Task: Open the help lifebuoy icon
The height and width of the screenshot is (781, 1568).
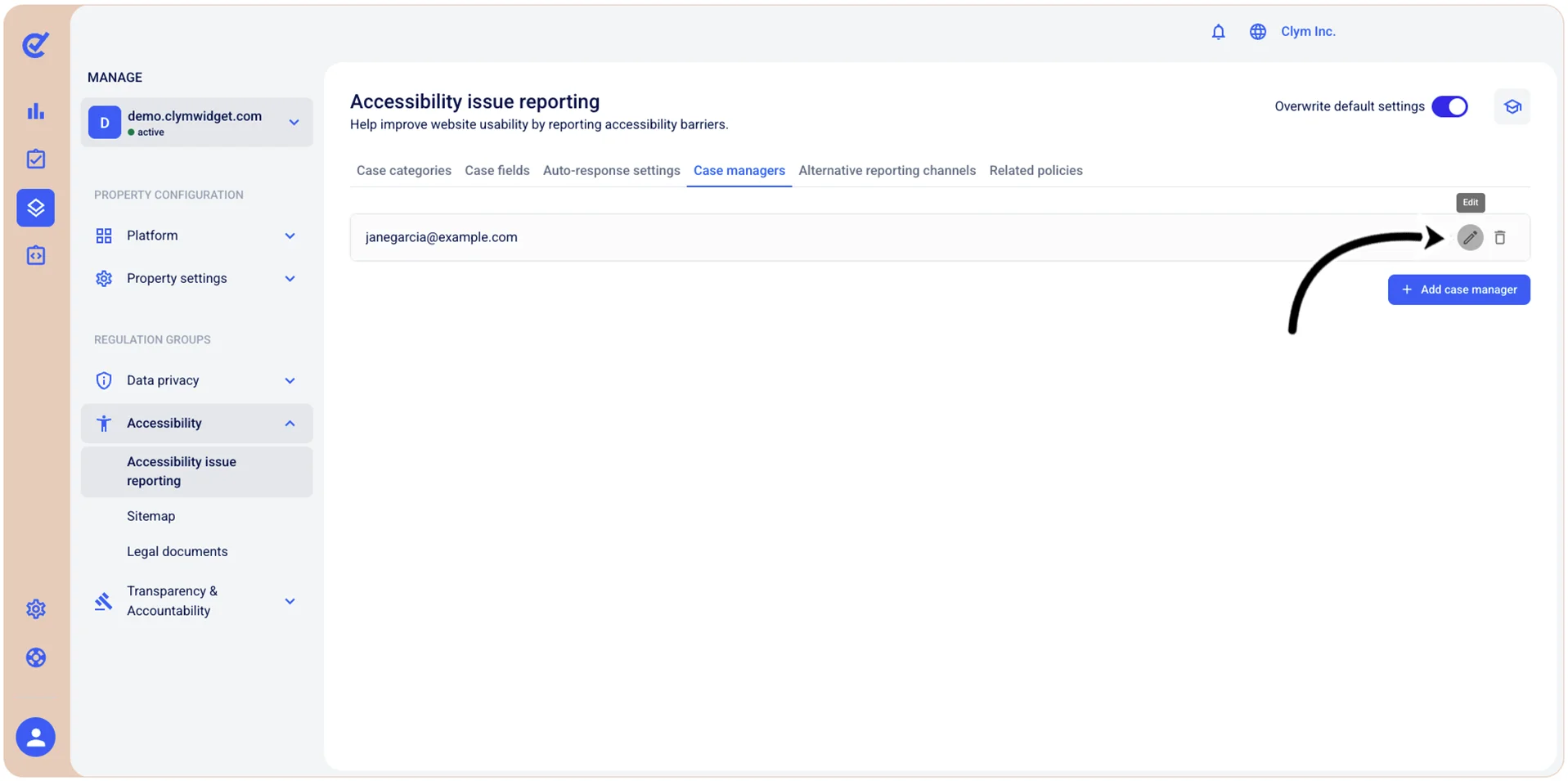Action: [35, 658]
